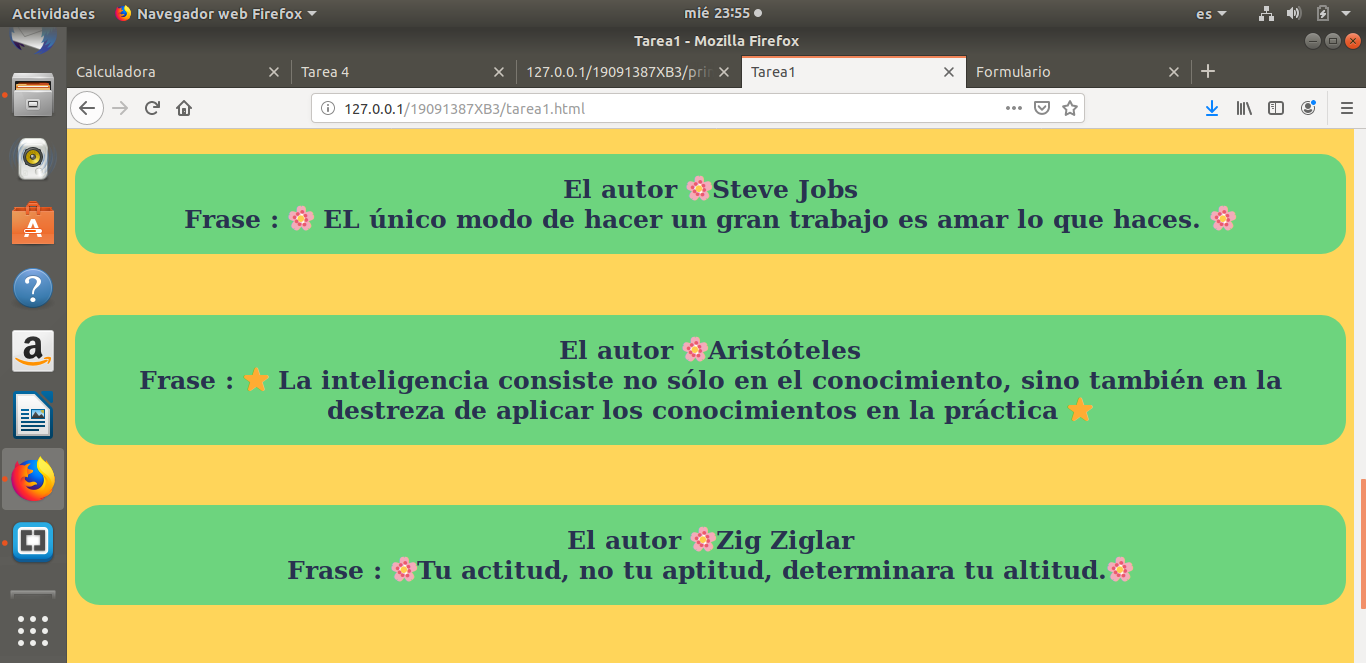1366x663 pixels.
Task: Open the clock showing mié 23:55
Action: pos(723,13)
